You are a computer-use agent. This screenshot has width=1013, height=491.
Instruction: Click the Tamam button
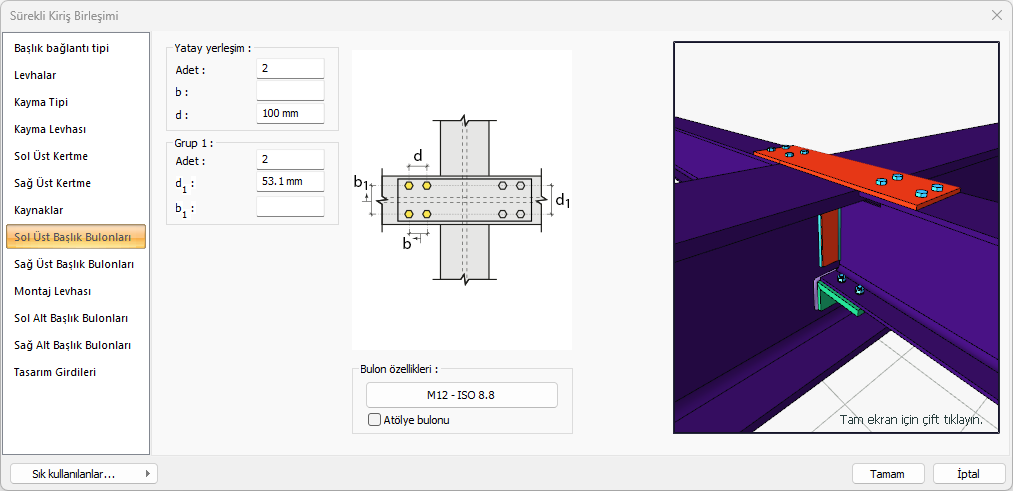click(x=887, y=474)
